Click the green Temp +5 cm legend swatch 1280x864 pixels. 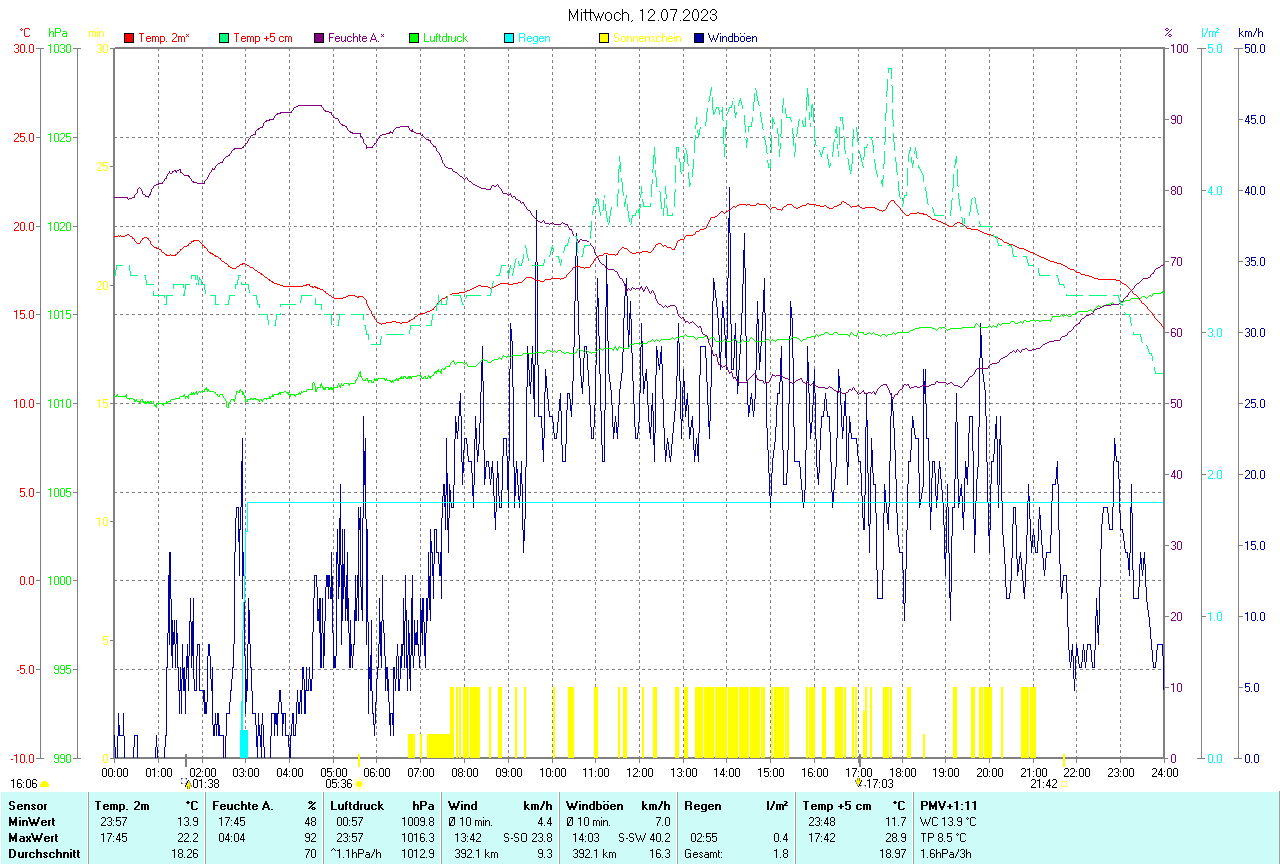(224, 38)
